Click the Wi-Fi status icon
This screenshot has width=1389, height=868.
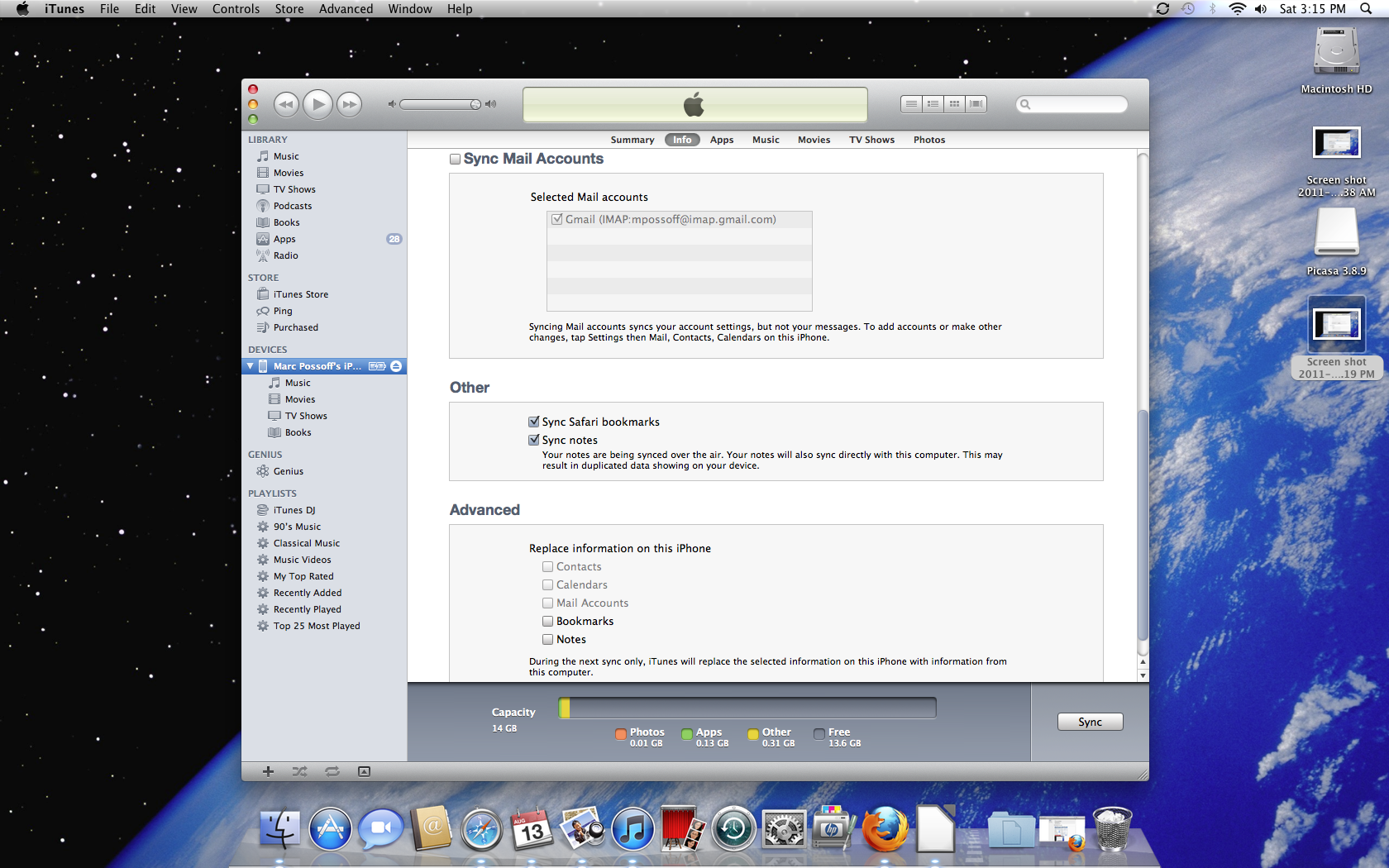pos(1237,9)
